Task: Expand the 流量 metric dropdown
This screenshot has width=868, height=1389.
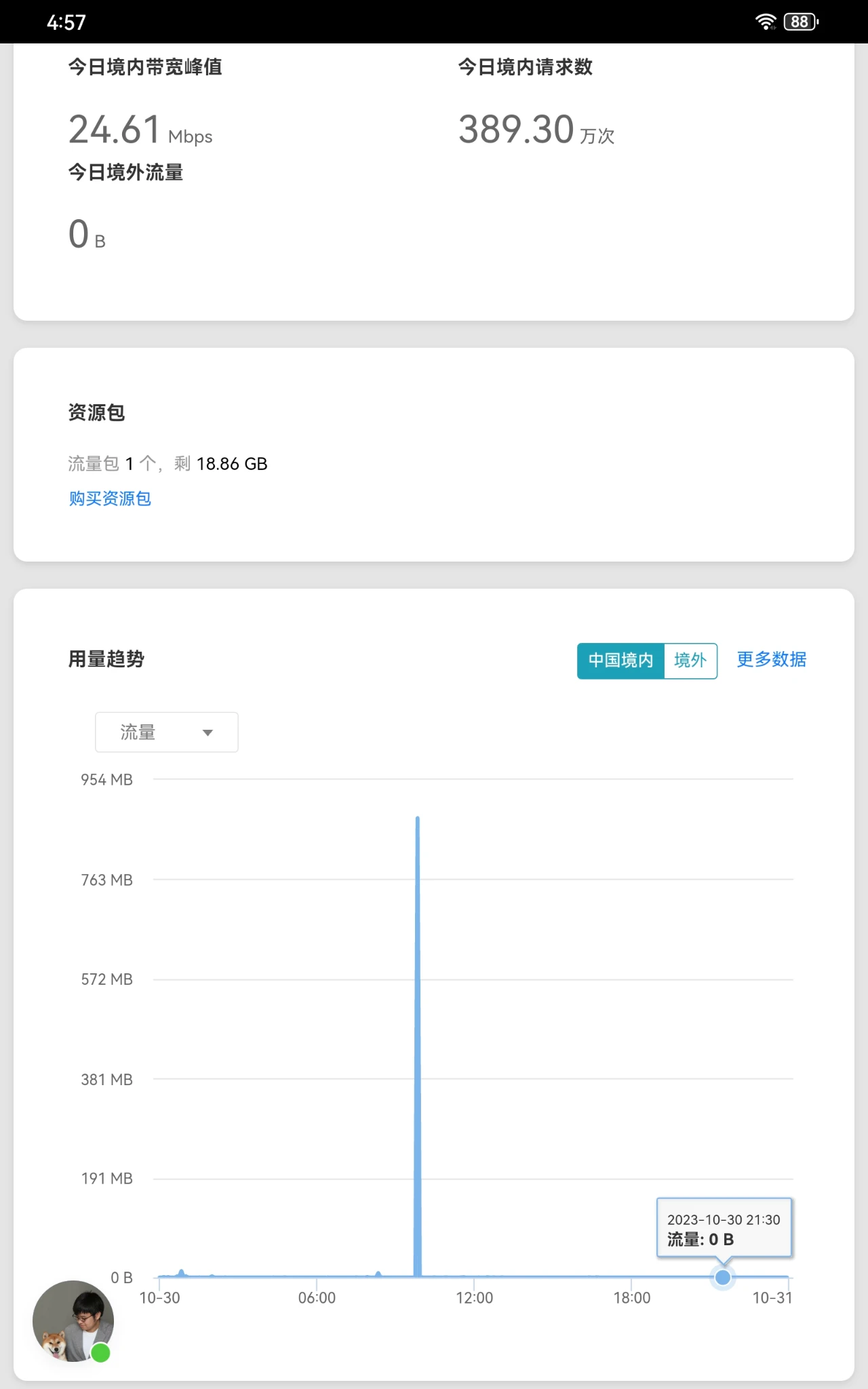Action: click(x=166, y=732)
